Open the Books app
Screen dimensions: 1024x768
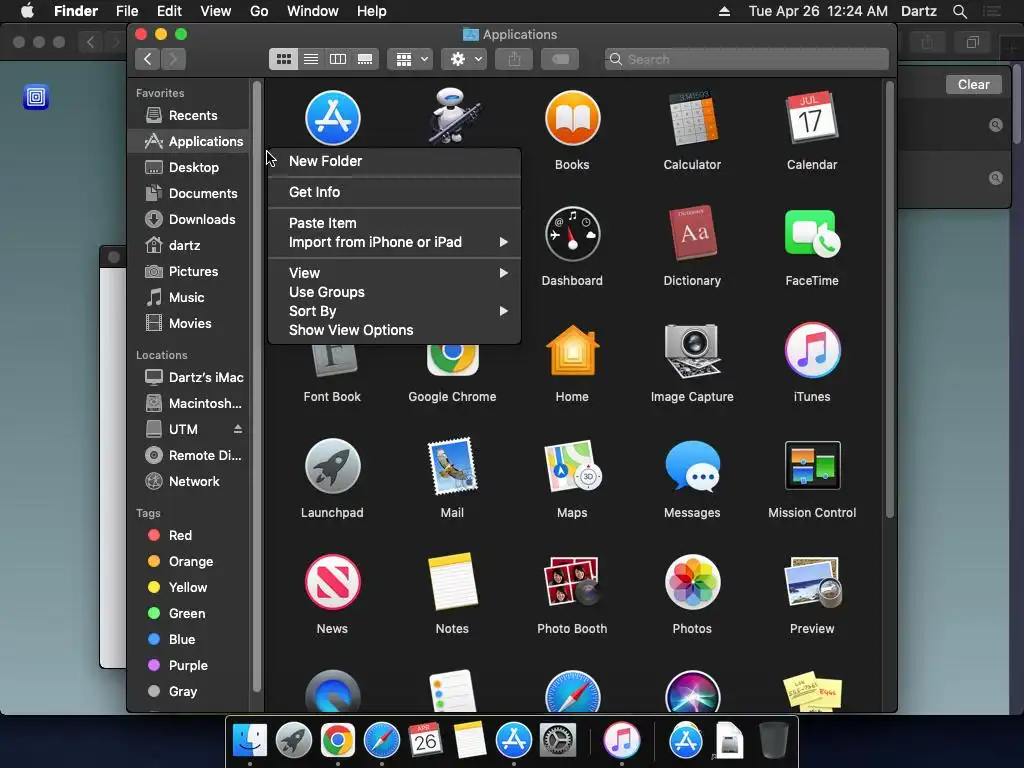(572, 118)
